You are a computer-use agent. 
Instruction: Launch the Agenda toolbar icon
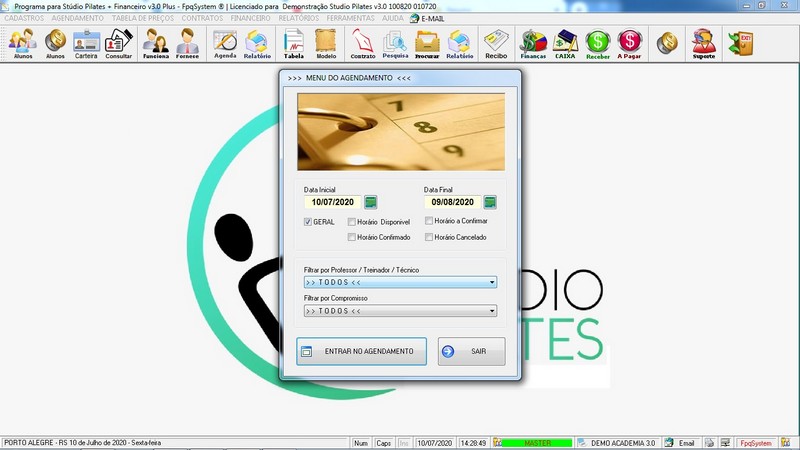(225, 44)
